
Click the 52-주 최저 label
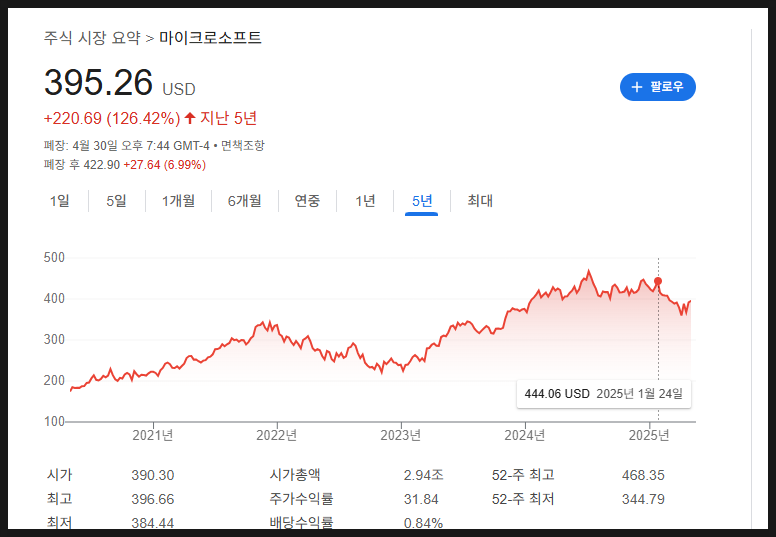pos(523,499)
